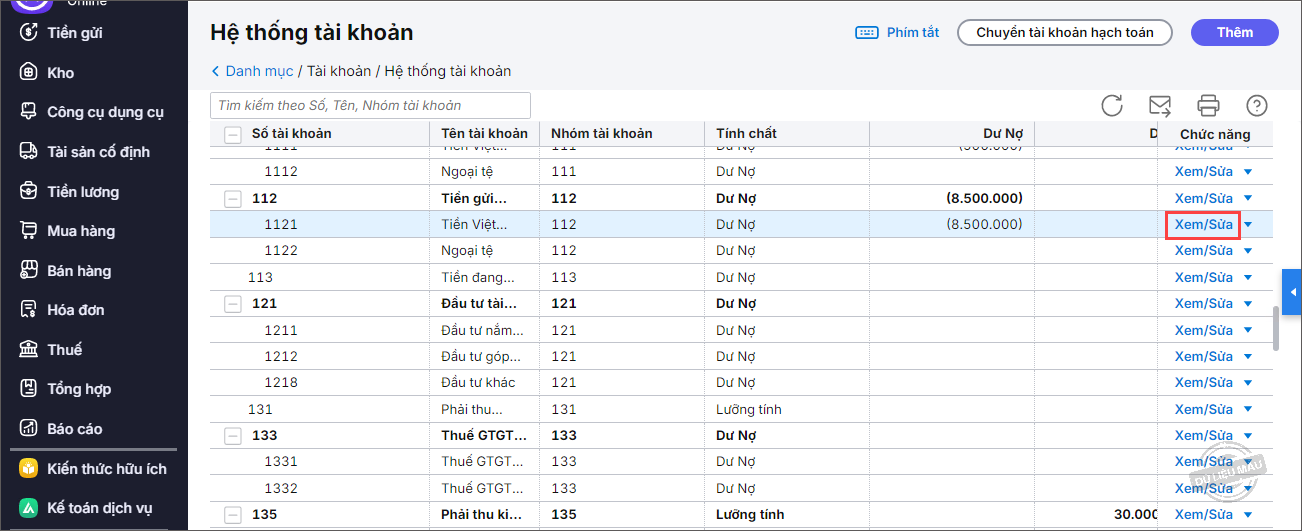Collapse account group 112 in the tree
The width and height of the screenshot is (1302, 531).
tap(233, 198)
